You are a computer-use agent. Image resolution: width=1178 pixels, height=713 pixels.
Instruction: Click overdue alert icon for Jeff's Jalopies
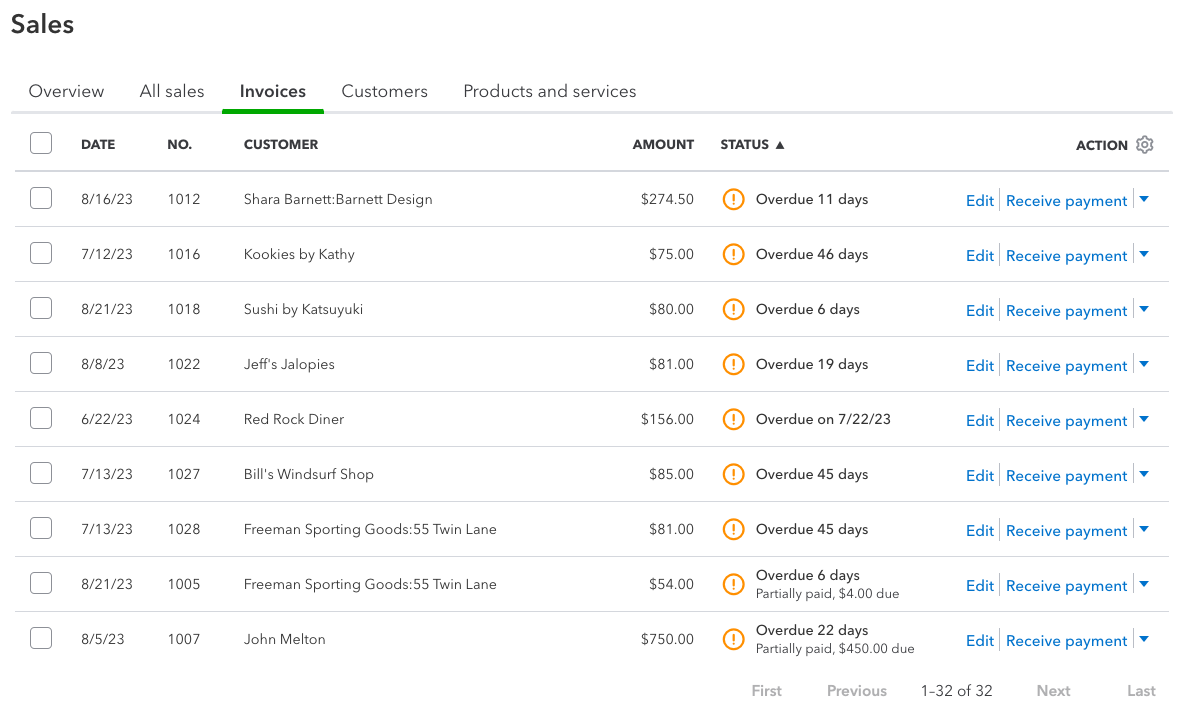(x=733, y=364)
